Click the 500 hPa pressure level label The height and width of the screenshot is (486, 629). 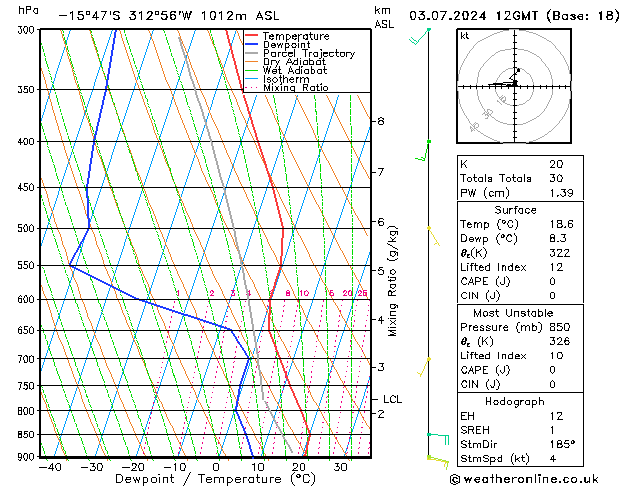28,228
